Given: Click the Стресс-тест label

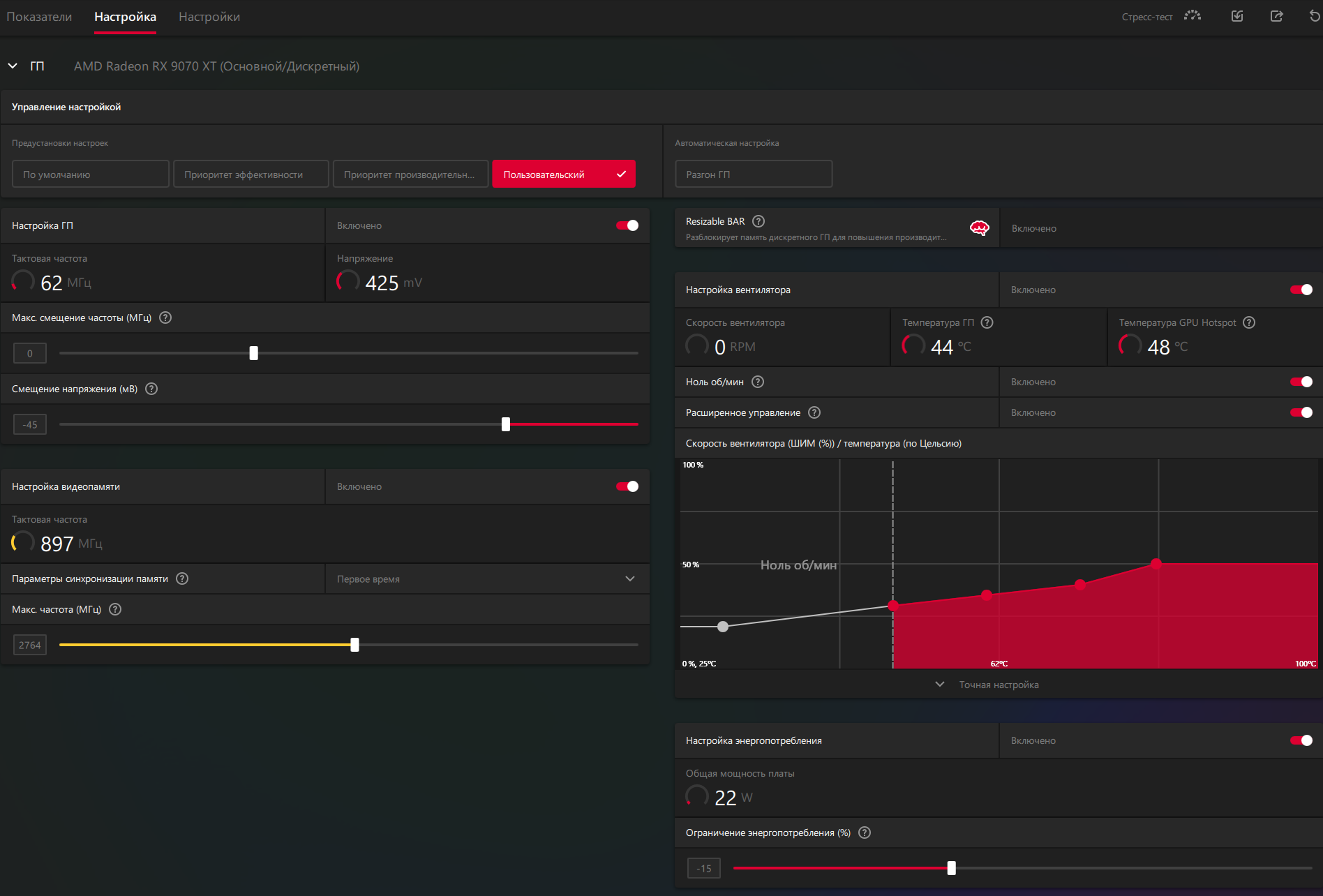Looking at the screenshot, I should (1147, 17).
